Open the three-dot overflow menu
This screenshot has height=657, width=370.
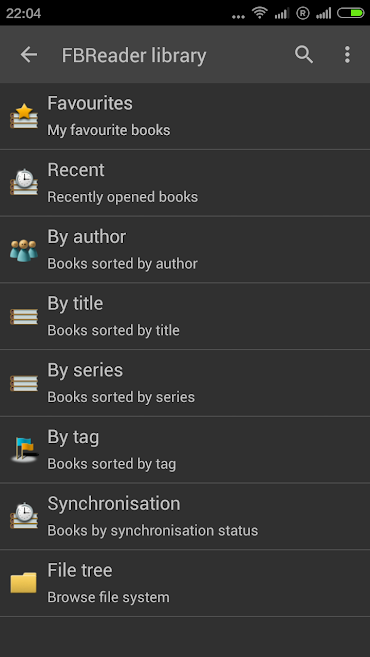click(x=347, y=54)
